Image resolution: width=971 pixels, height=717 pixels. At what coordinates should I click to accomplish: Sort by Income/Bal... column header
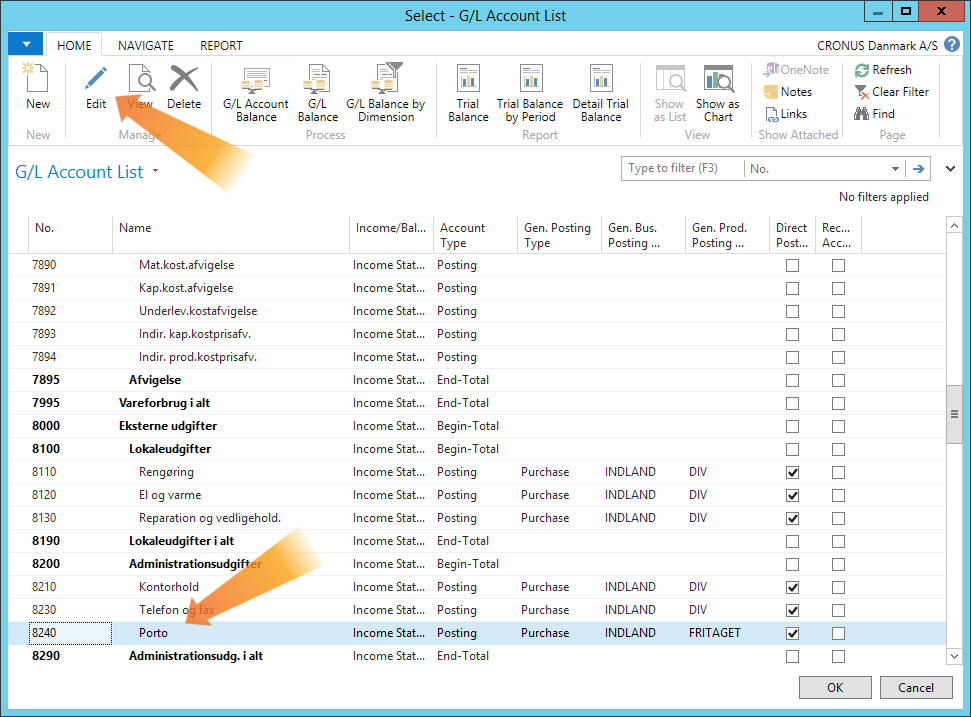click(391, 235)
